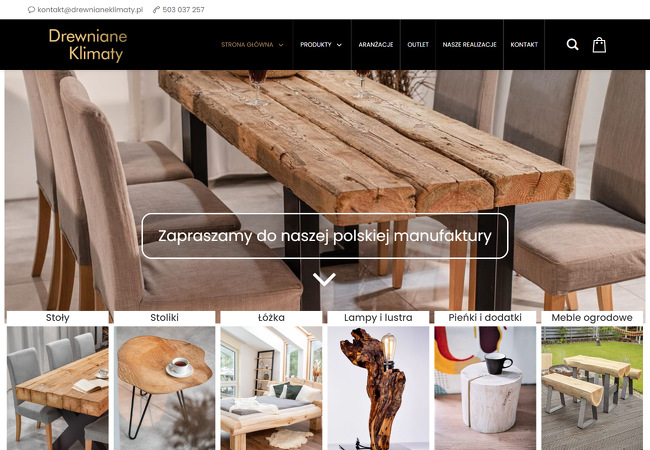The height and width of the screenshot is (450, 650).
Task: Select the Pieńki i dodatki category
Action: tap(485, 318)
